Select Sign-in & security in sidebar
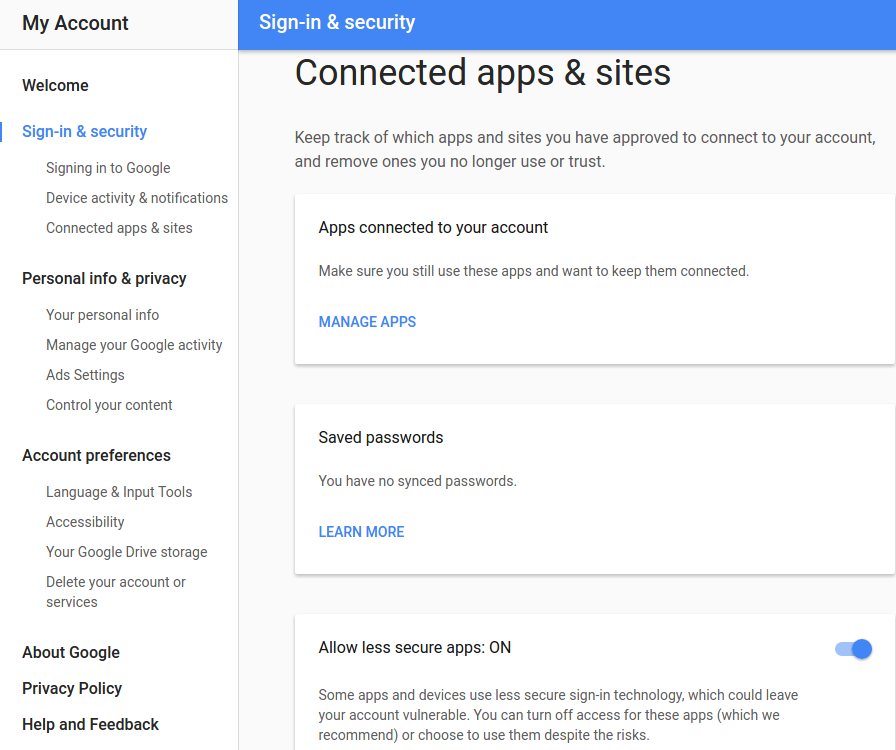Screen dimensions: 896x750 [85, 131]
